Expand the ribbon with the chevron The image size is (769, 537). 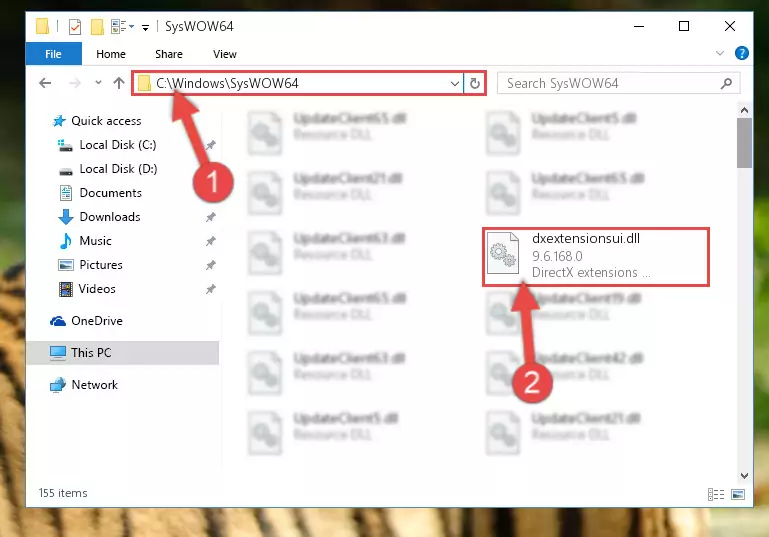[x=719, y=53]
